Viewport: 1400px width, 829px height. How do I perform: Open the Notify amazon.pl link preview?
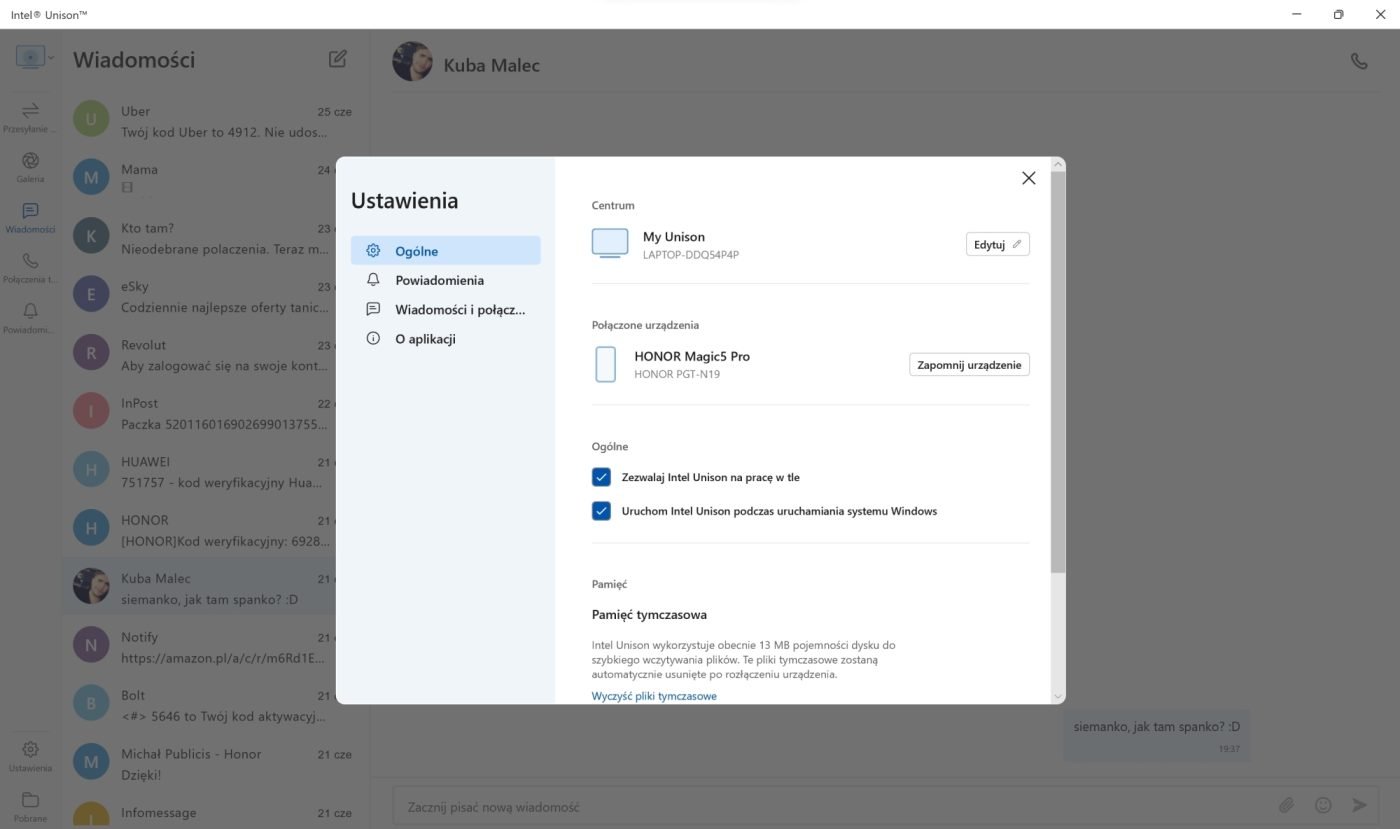click(x=223, y=658)
